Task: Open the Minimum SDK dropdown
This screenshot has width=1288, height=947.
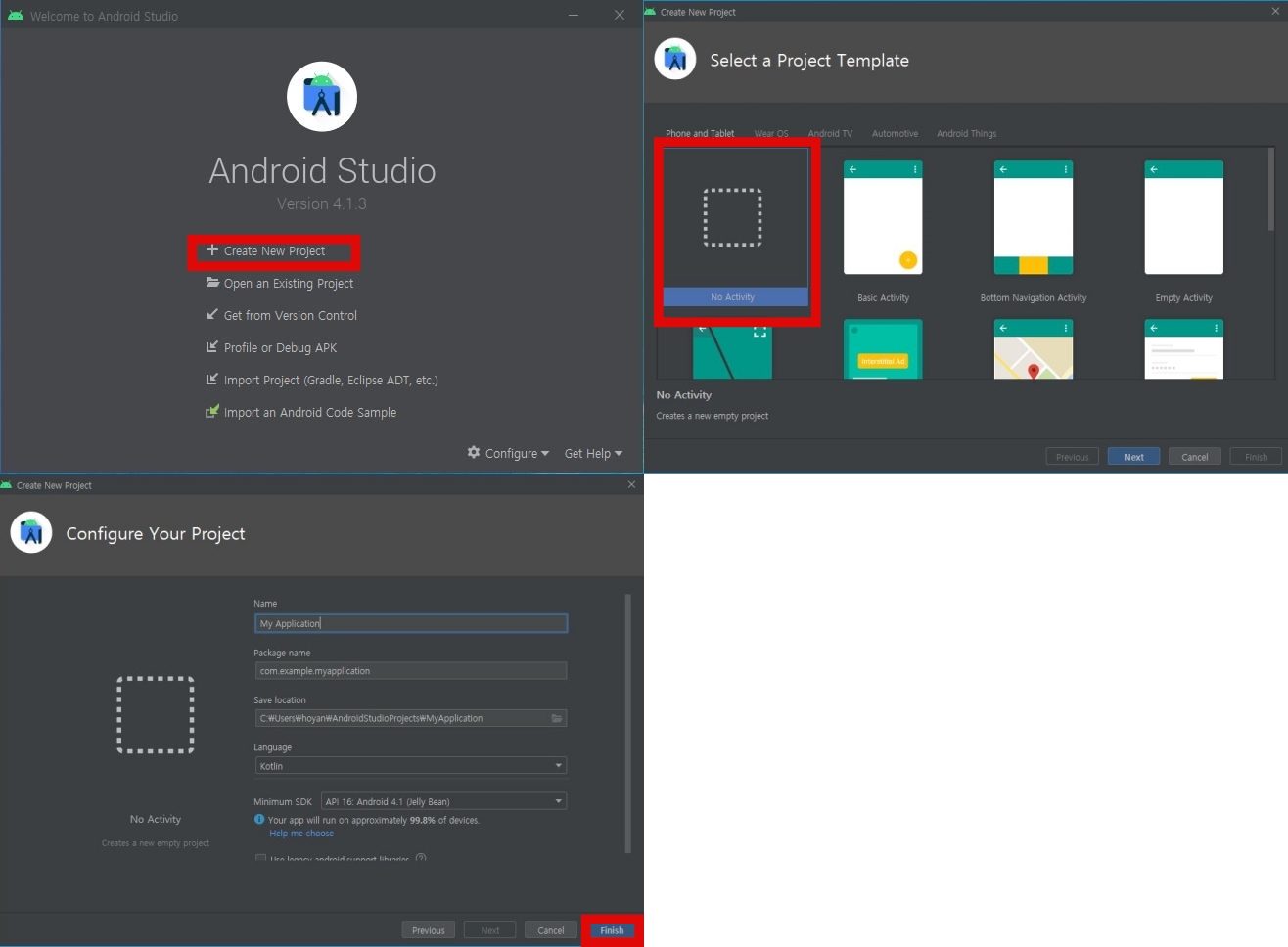Action: (444, 801)
